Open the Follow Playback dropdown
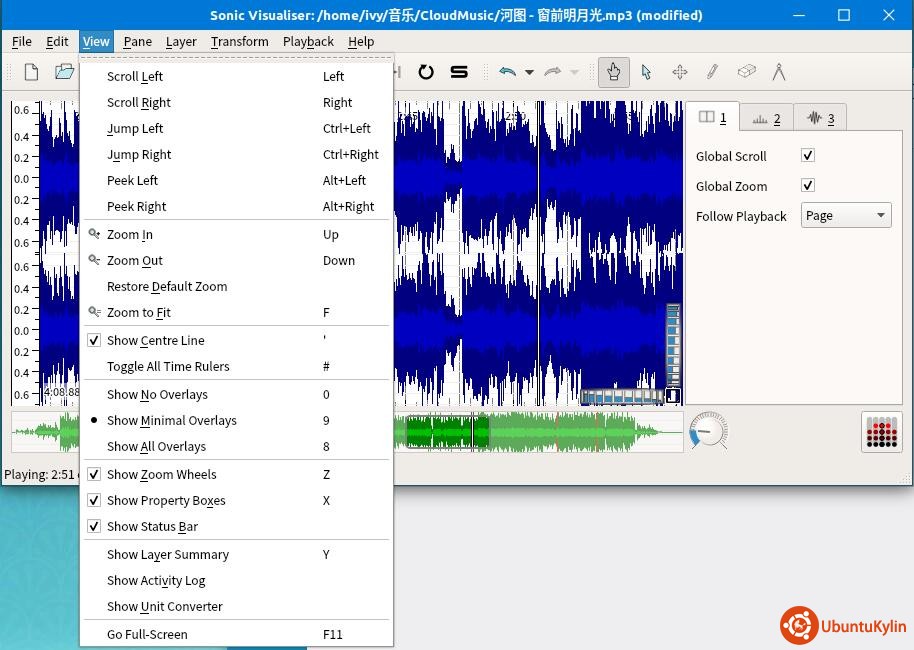 [845, 216]
